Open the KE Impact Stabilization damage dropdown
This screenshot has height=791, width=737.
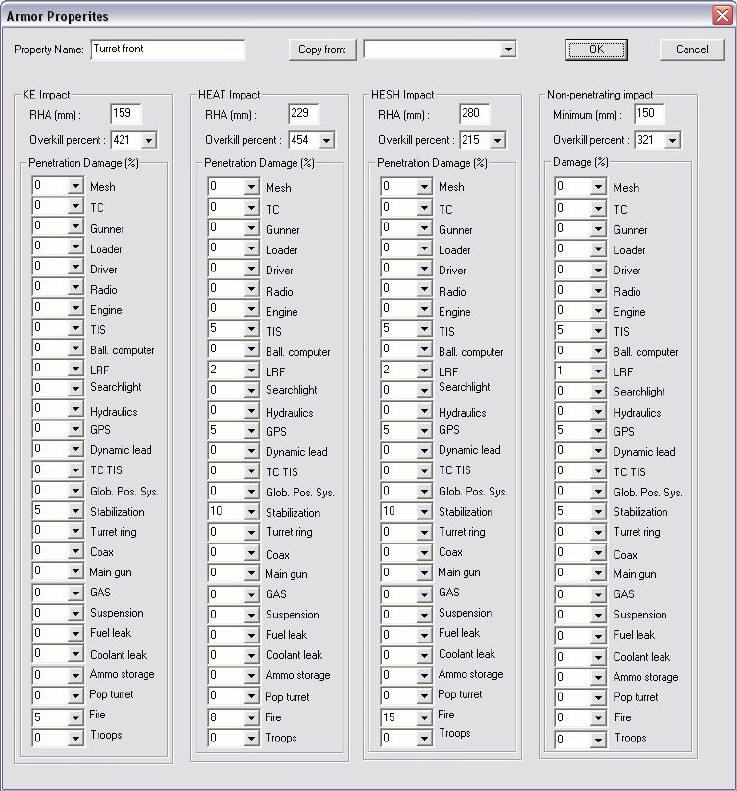(x=76, y=511)
